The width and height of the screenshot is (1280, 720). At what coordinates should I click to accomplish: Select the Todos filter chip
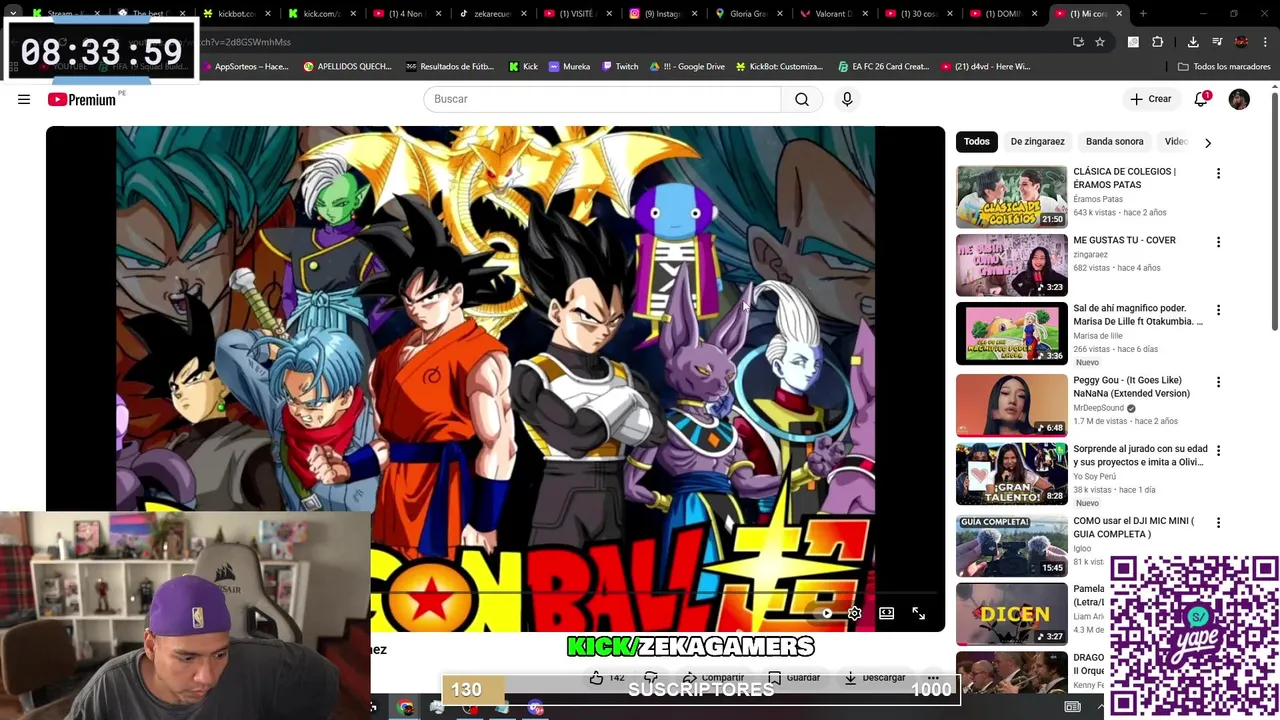(x=977, y=142)
